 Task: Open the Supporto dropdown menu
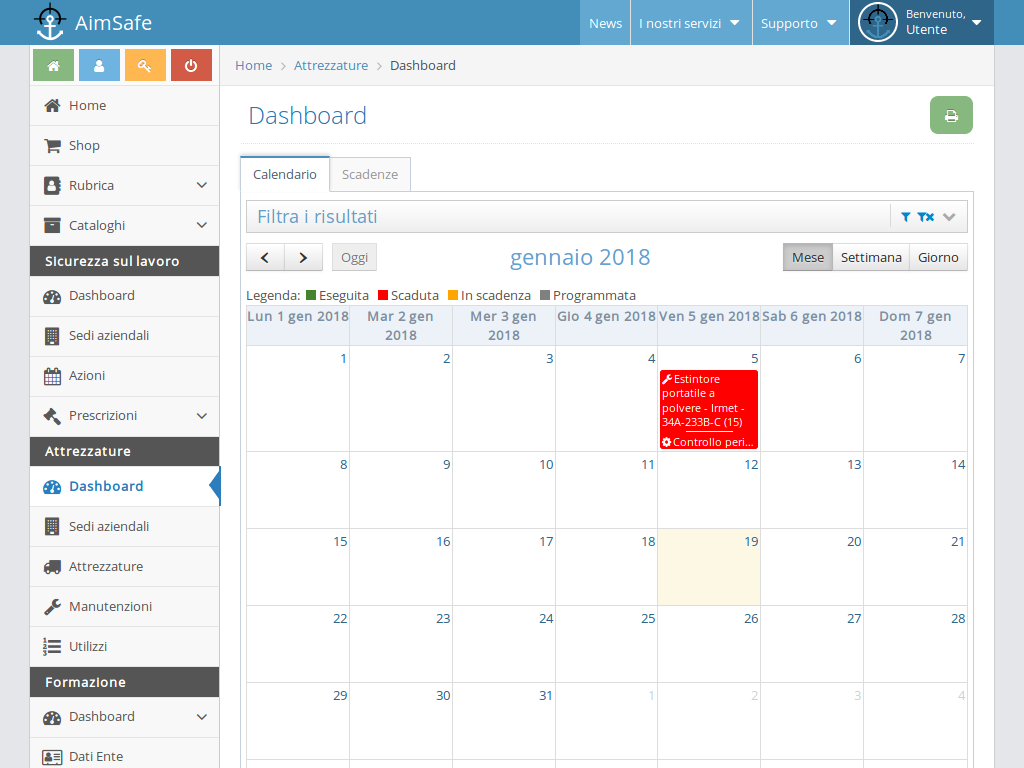[x=801, y=23]
